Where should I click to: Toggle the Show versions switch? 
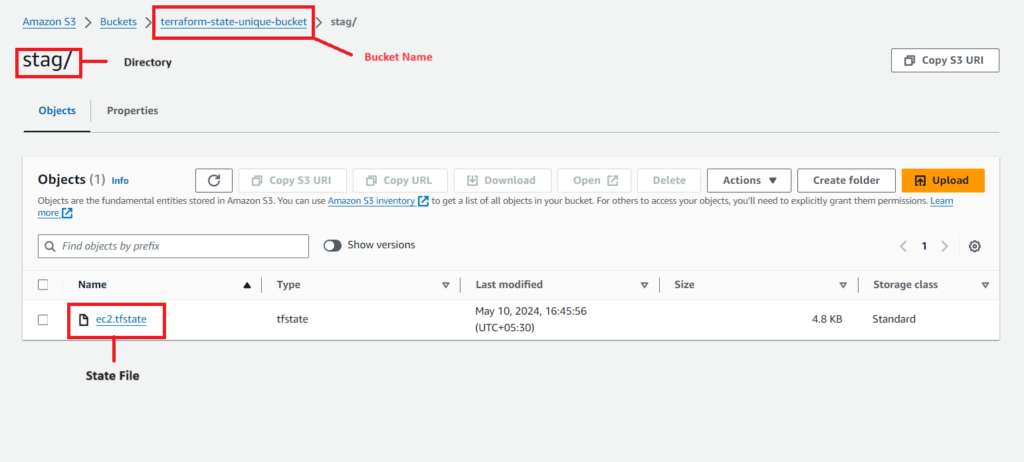point(332,246)
